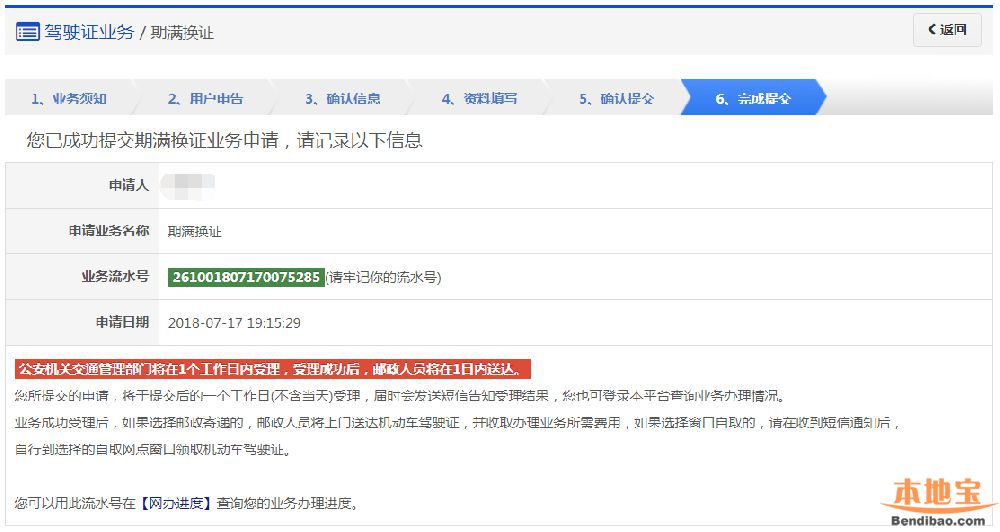Click the 请牢记你的流水号 reminder text
The height and width of the screenshot is (532, 1000).
point(383,277)
